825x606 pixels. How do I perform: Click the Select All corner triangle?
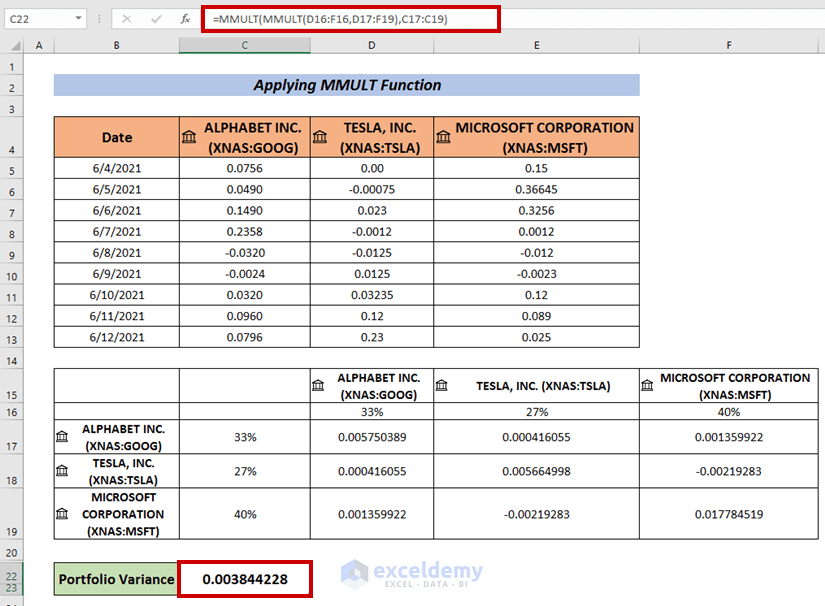[15, 46]
